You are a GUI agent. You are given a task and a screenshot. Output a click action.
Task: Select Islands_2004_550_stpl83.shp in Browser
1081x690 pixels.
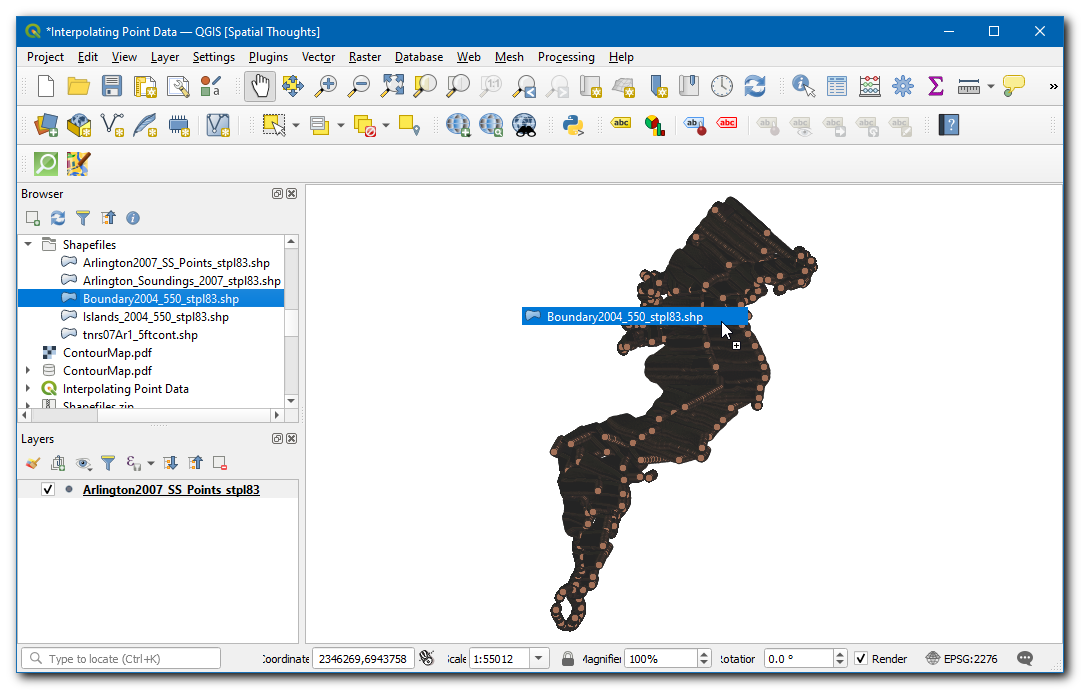[155, 317]
